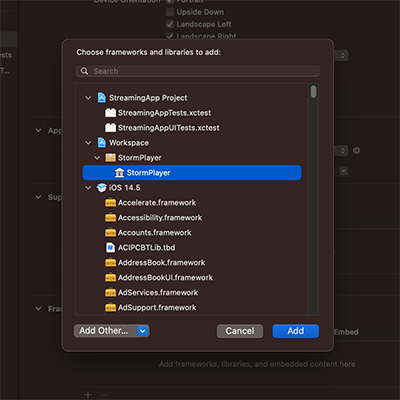The height and width of the screenshot is (400, 400).
Task: Click the Cancel button
Action: point(240,331)
